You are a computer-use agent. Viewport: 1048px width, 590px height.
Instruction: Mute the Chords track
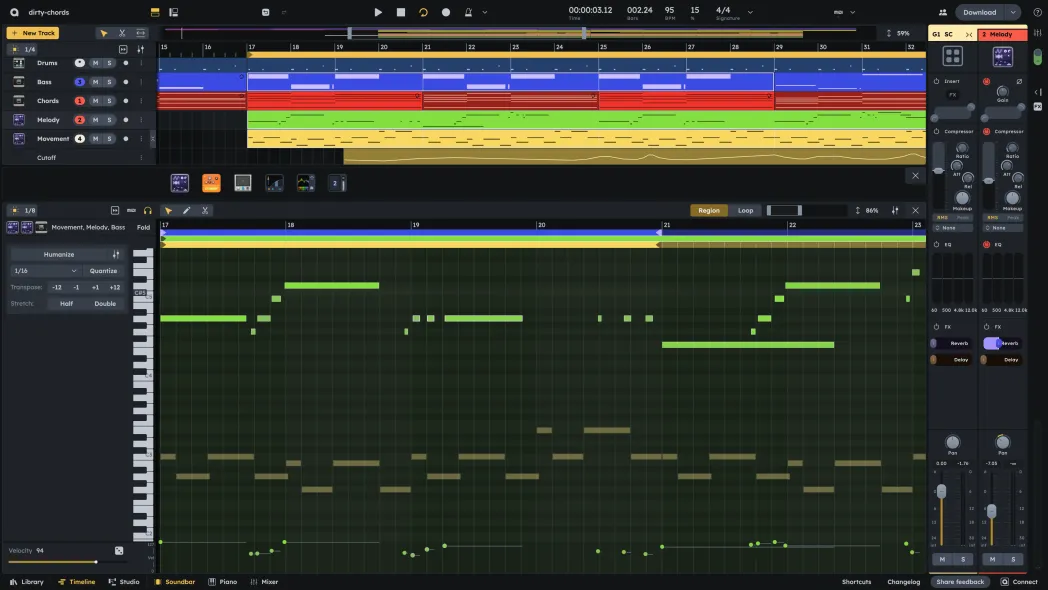(x=96, y=101)
